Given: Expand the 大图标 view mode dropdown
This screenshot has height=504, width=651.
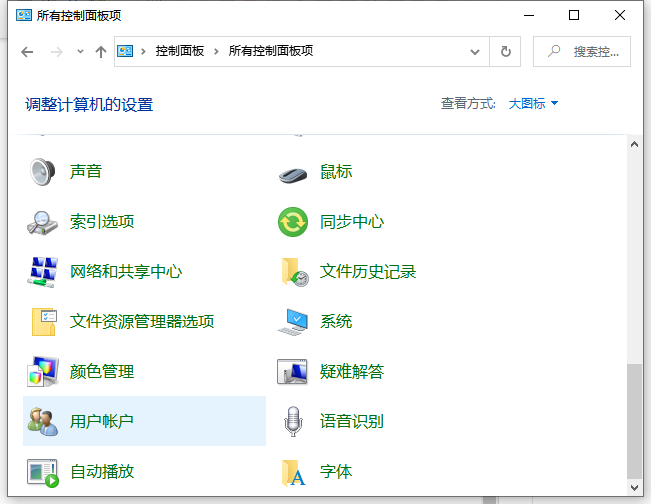Looking at the screenshot, I should point(533,104).
